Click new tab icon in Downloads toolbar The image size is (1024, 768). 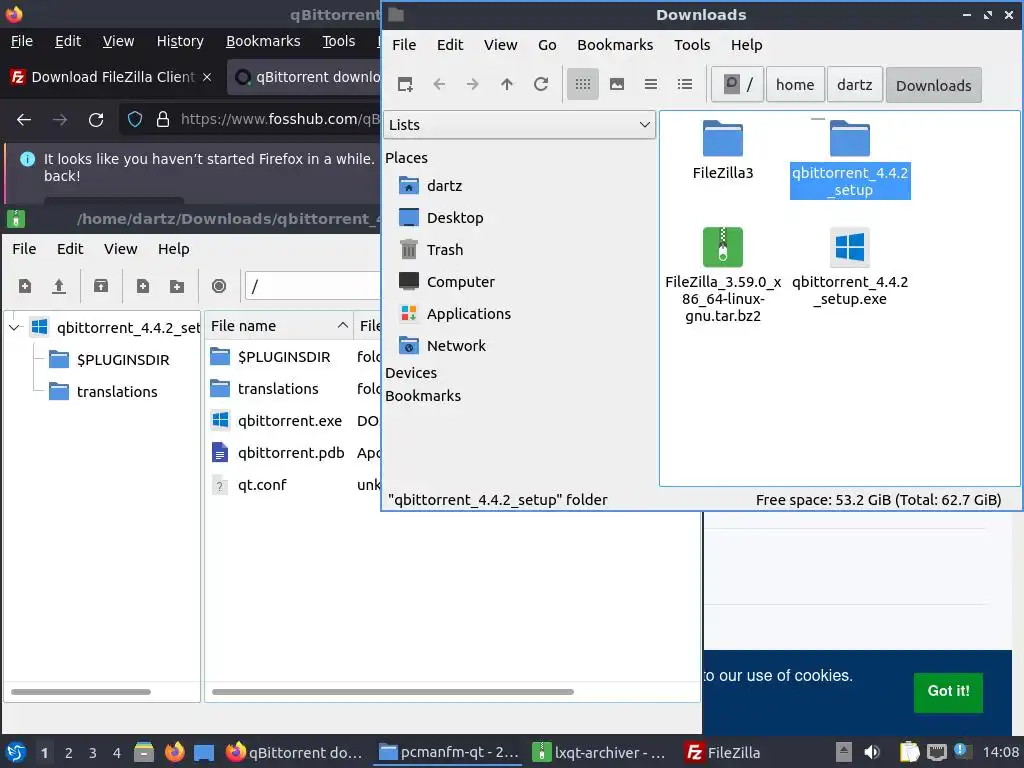click(x=405, y=84)
